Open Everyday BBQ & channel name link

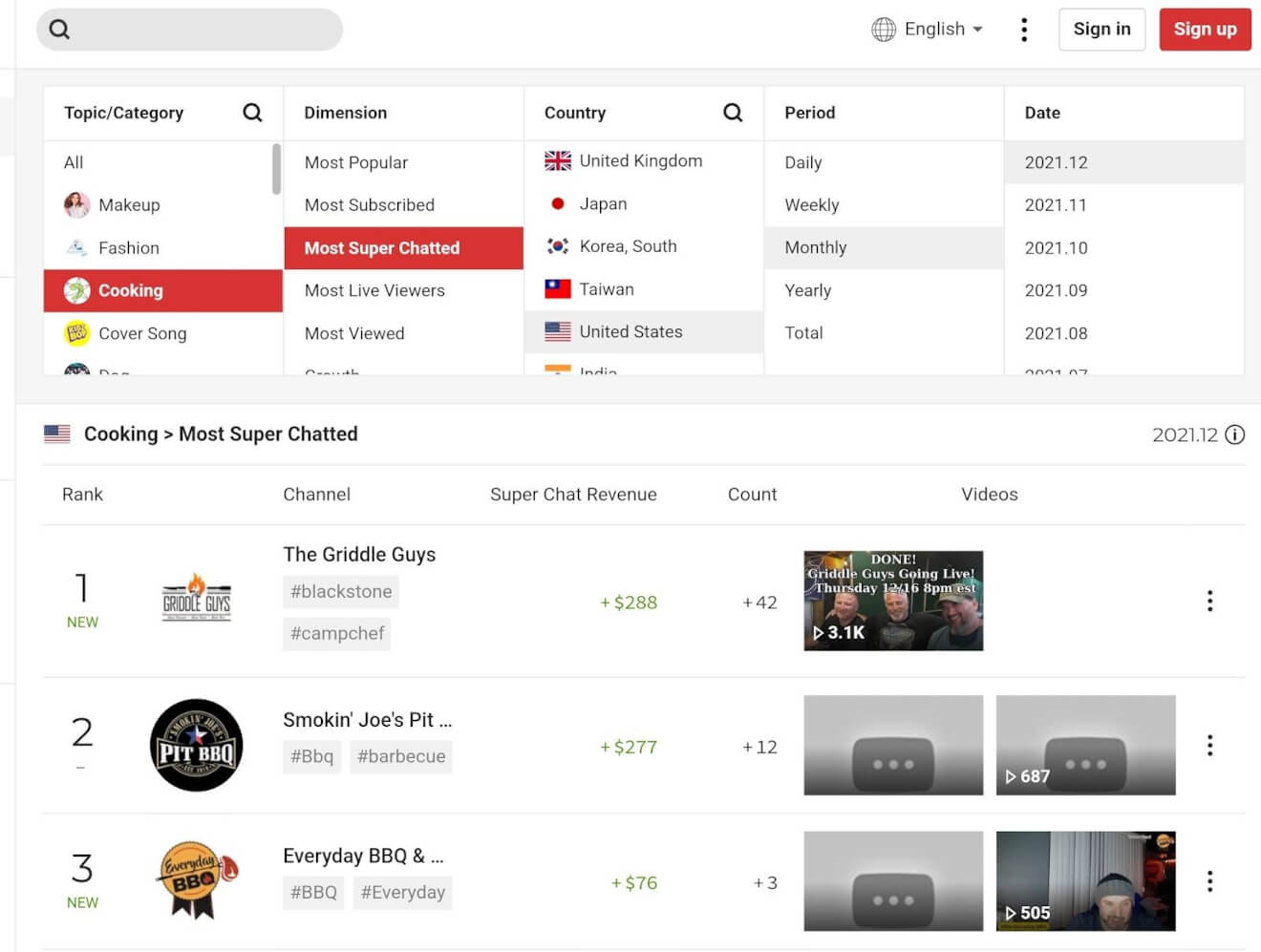click(363, 856)
